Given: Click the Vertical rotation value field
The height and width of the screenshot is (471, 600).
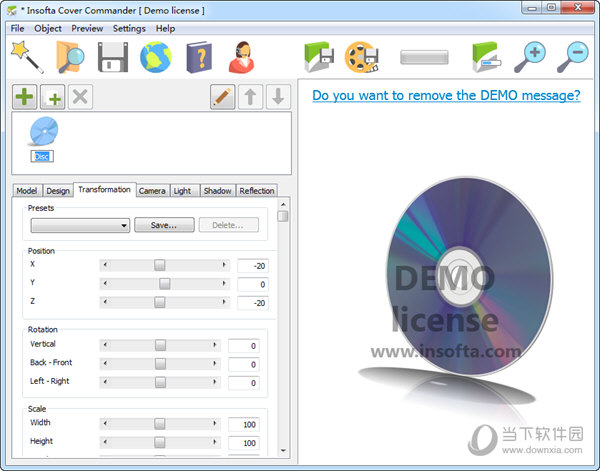Looking at the screenshot, I should pos(244,346).
